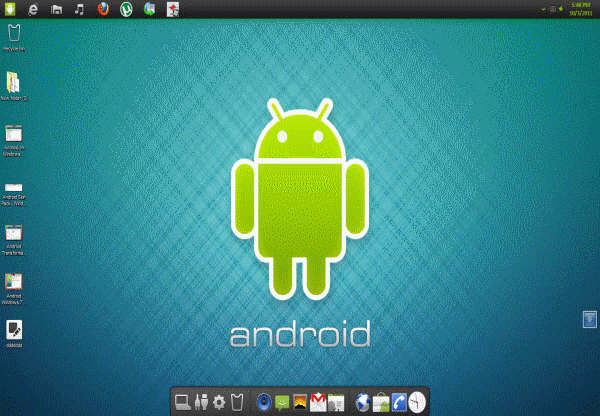Screen dimensions: 600x416
Task: Open the taskbar app with the red-arrow document icon
Action: coord(173,9)
